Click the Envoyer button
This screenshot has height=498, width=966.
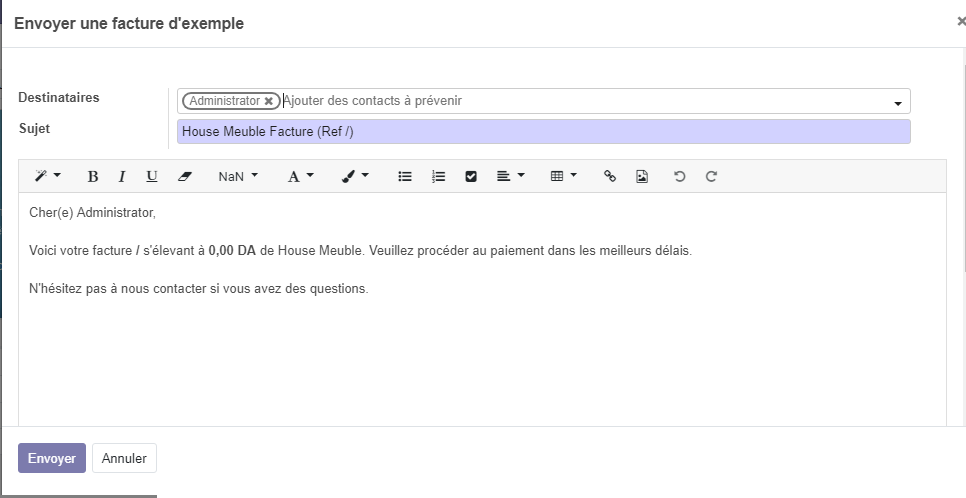pyautogui.click(x=52, y=458)
